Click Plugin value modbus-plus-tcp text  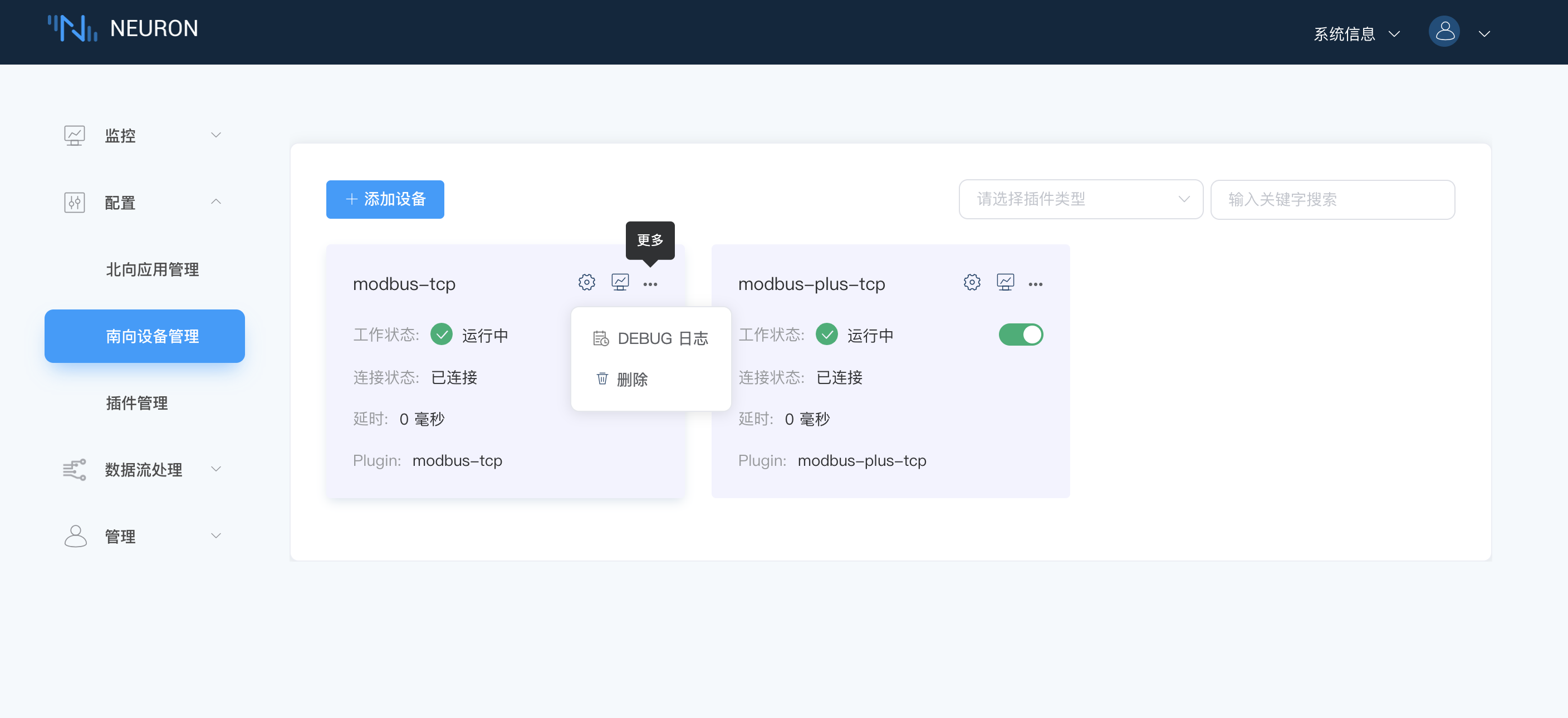coord(862,461)
